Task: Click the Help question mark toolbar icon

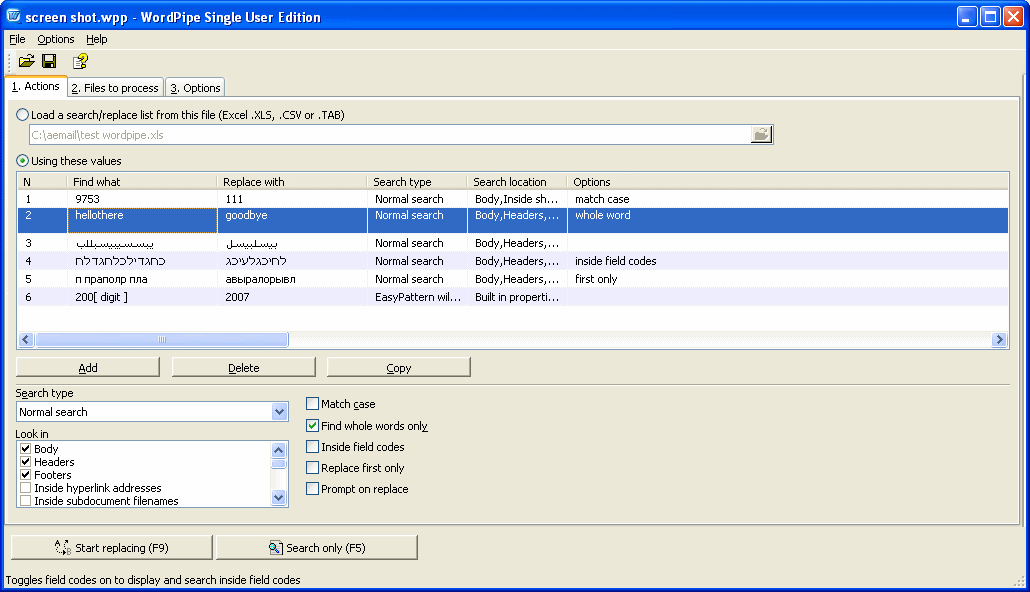Action: pyautogui.click(x=80, y=62)
